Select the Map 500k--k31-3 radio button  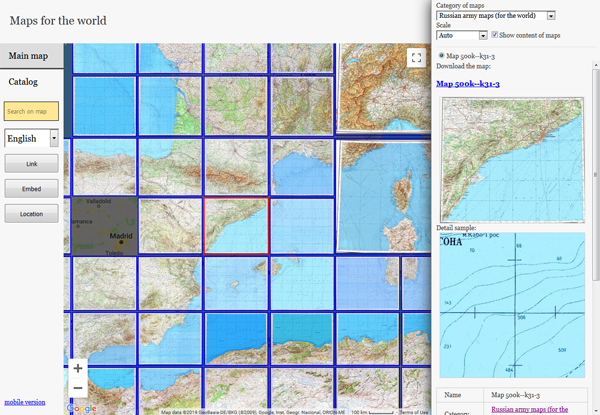click(x=441, y=56)
